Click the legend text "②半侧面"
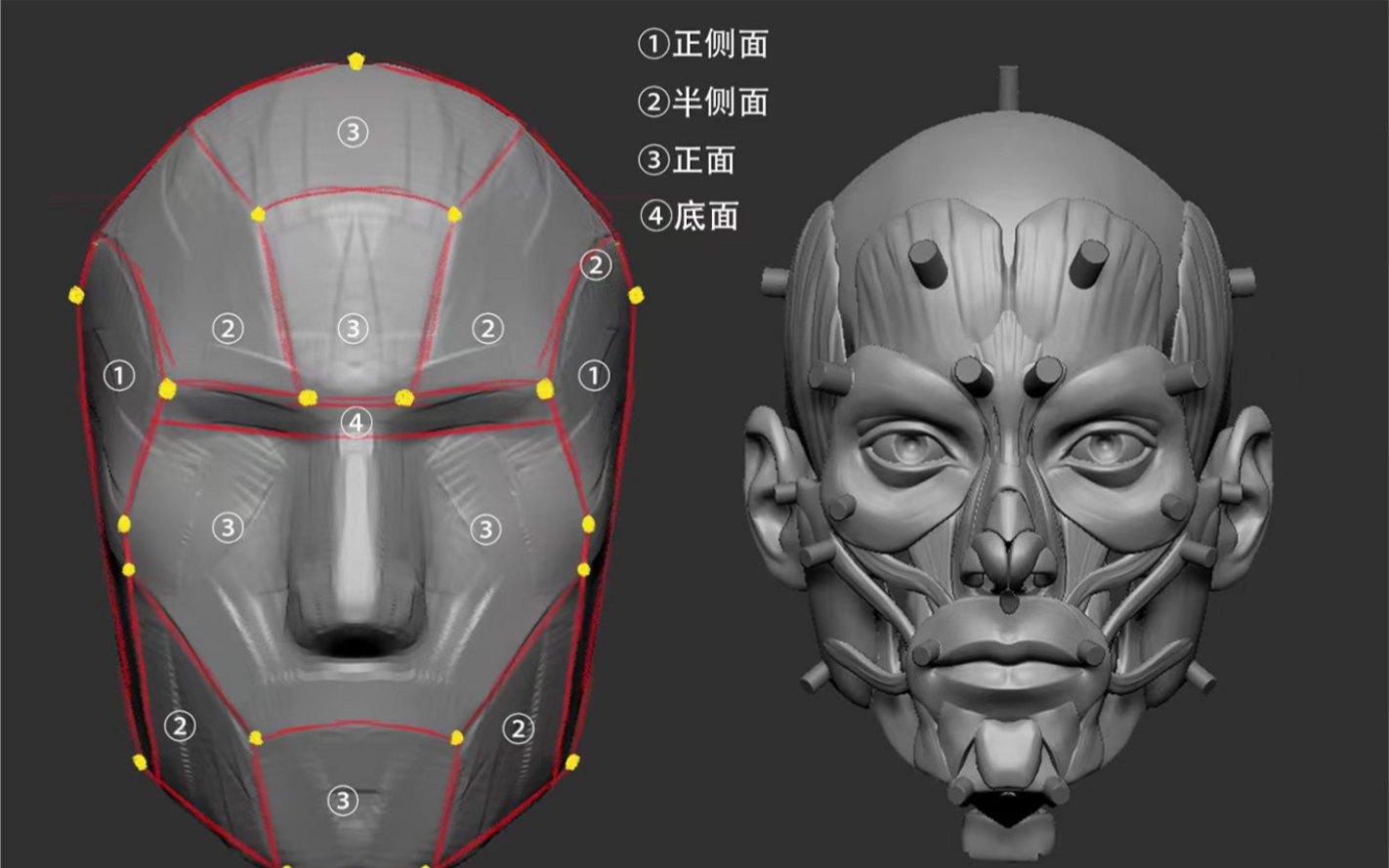 pyautogui.click(x=703, y=102)
